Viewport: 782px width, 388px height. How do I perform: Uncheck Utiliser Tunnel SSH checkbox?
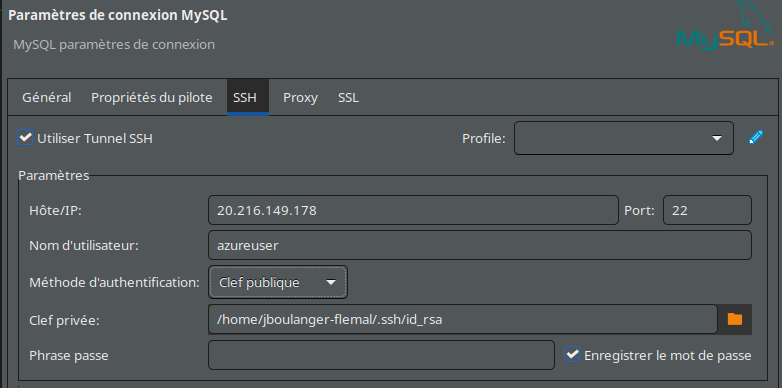(25, 138)
